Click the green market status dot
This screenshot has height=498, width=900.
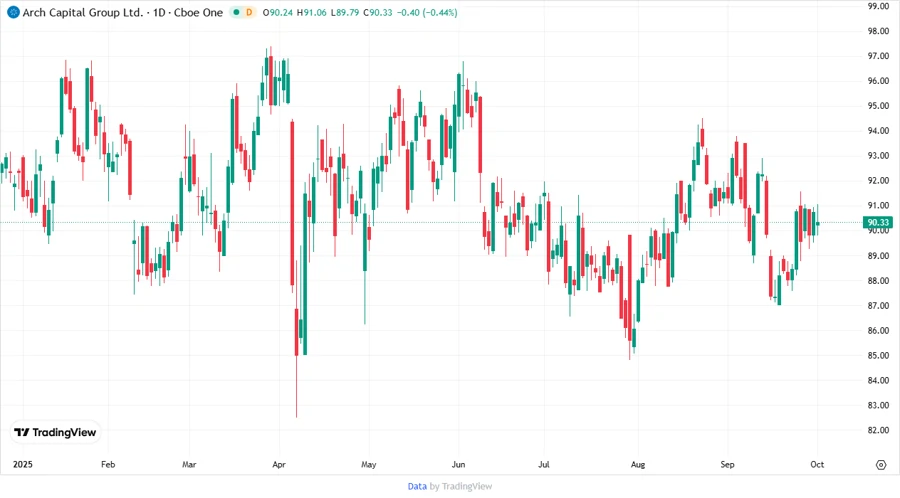(x=235, y=12)
